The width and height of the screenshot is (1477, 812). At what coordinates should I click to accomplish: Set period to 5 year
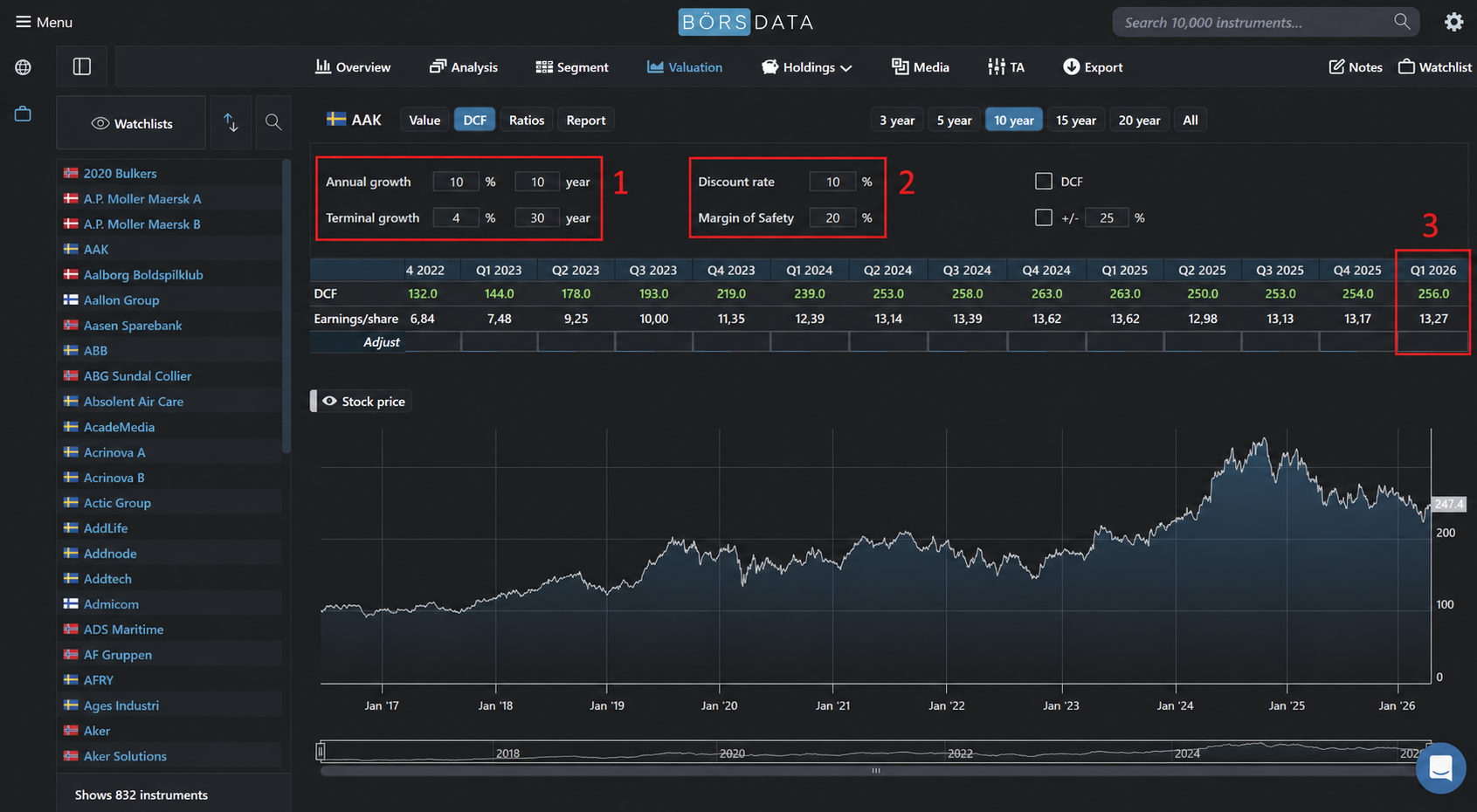point(955,120)
